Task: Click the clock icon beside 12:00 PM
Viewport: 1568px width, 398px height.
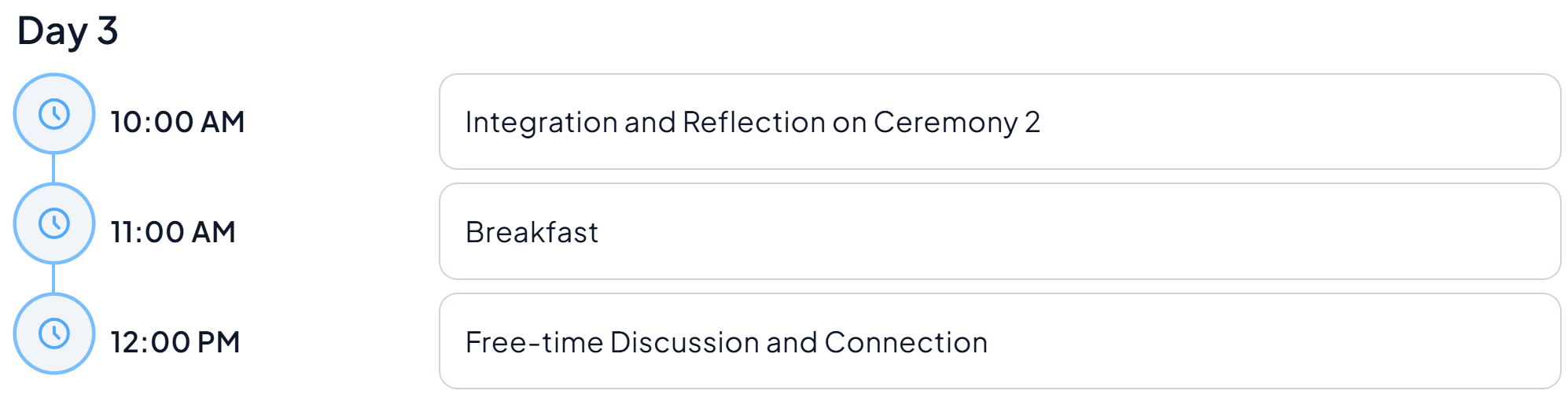Action: [x=54, y=334]
